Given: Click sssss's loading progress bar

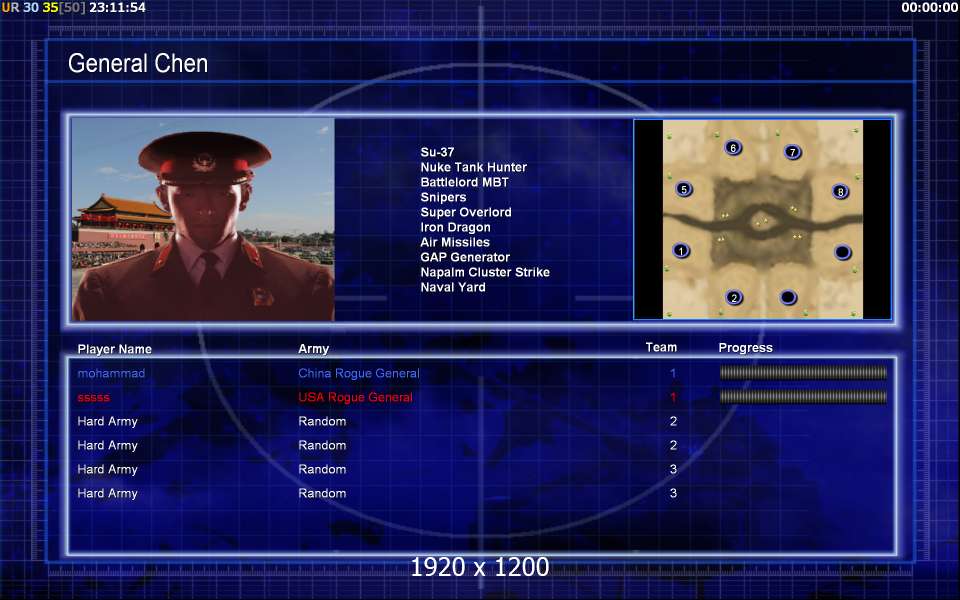Looking at the screenshot, I should tap(803, 397).
